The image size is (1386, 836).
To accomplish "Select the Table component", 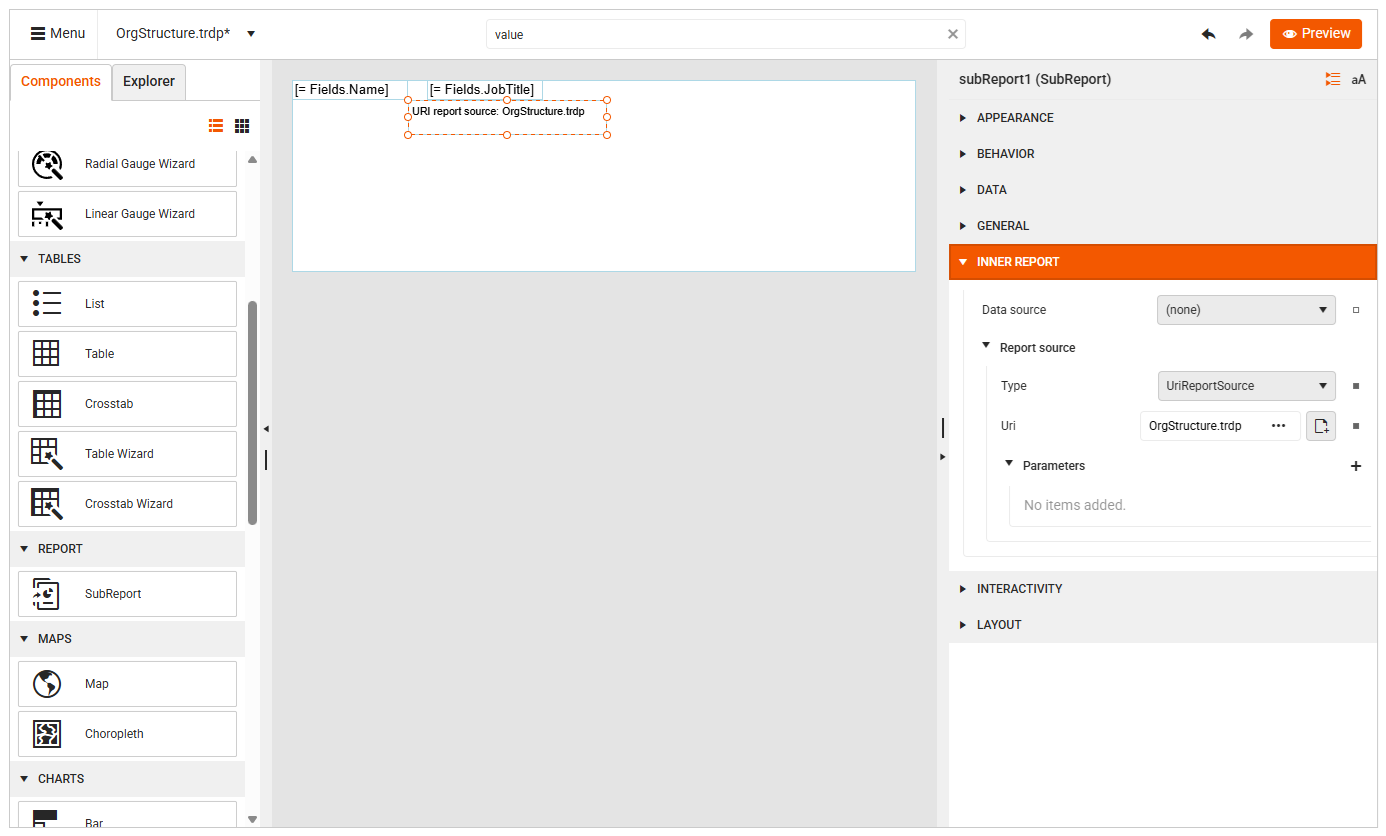I will [127, 354].
